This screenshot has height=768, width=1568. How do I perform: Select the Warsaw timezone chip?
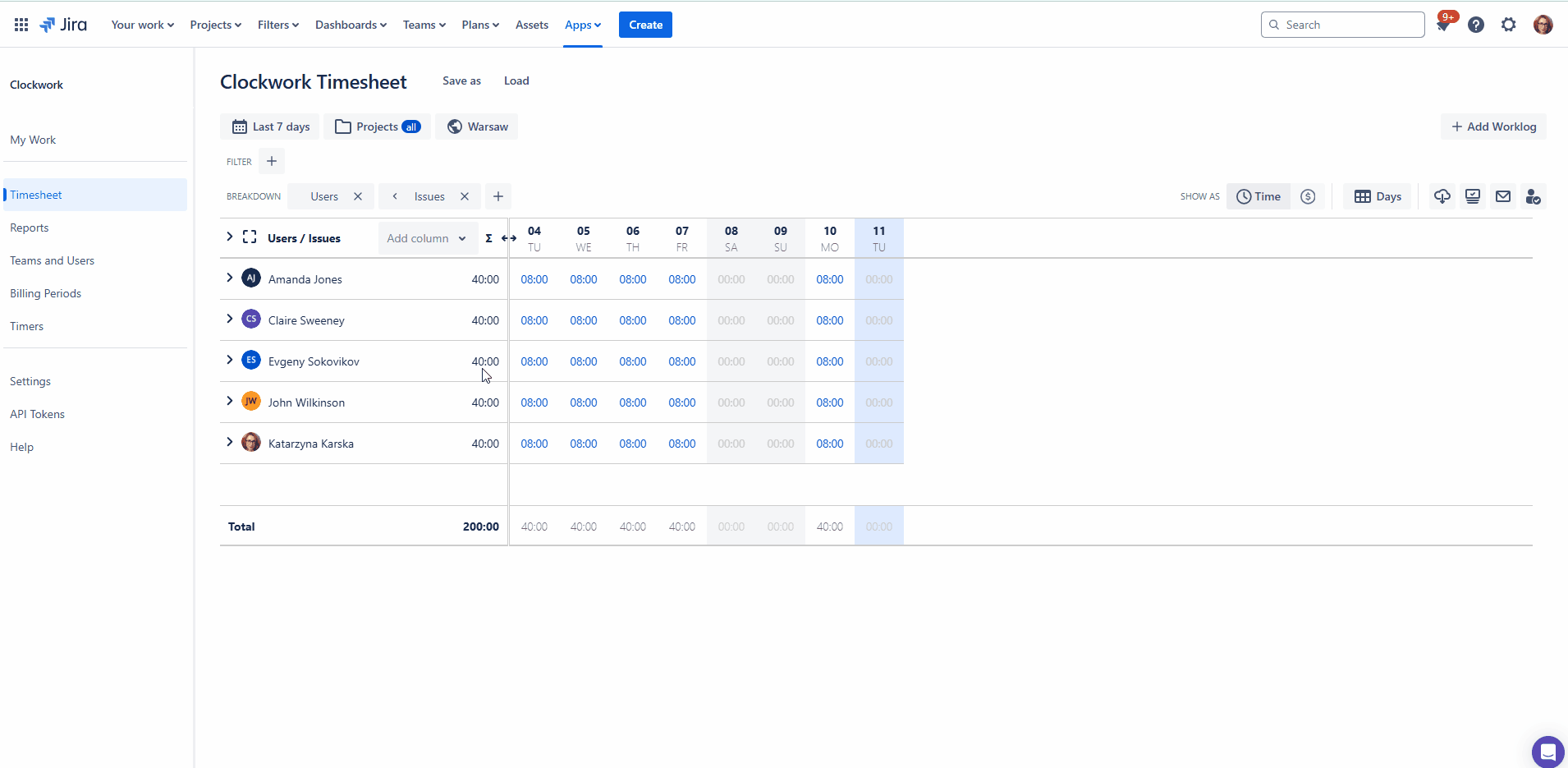[477, 126]
